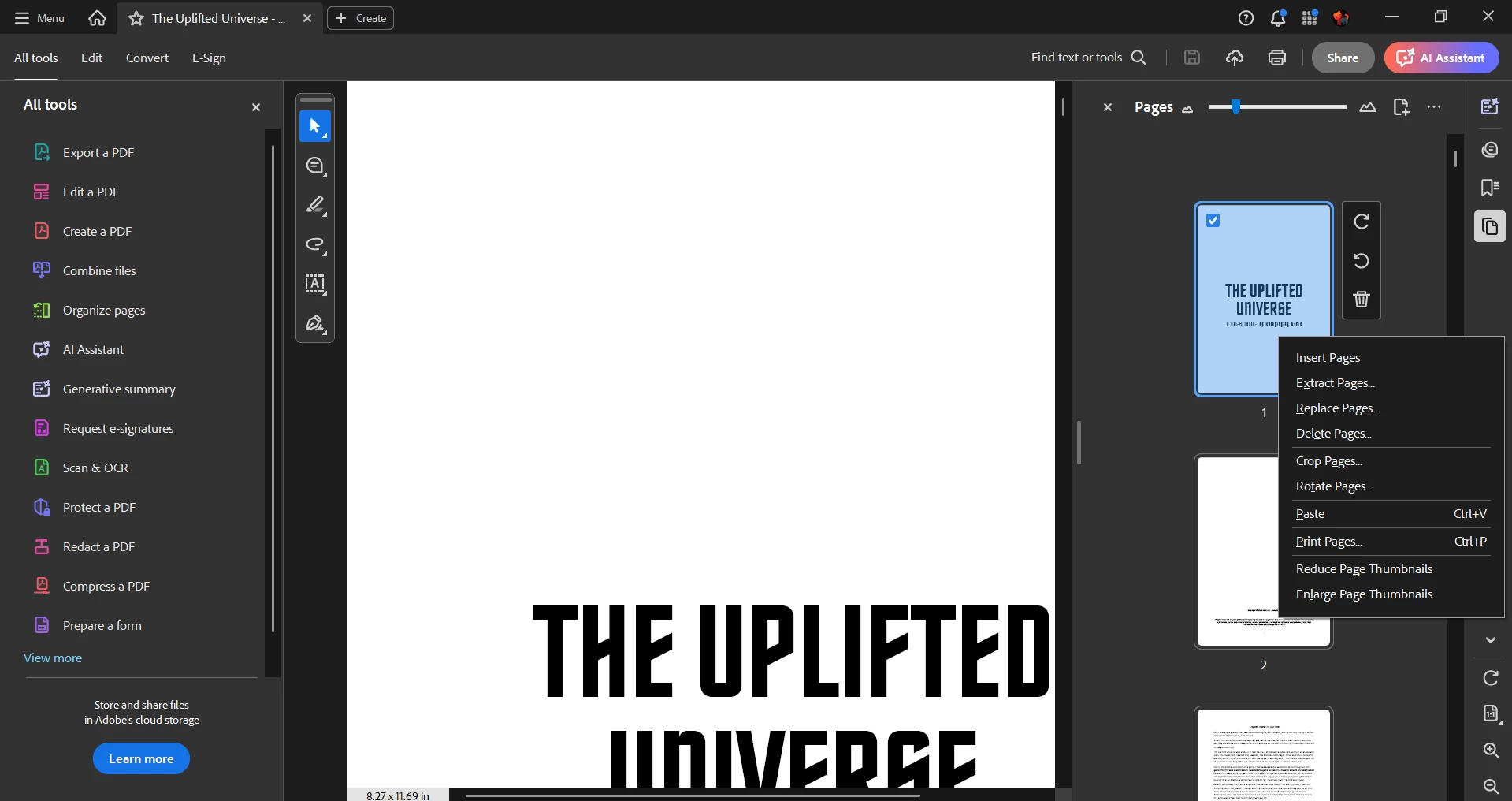Viewport: 1512px width, 801px height.
Task: Open the AI Assistant button
Action: [1441, 58]
